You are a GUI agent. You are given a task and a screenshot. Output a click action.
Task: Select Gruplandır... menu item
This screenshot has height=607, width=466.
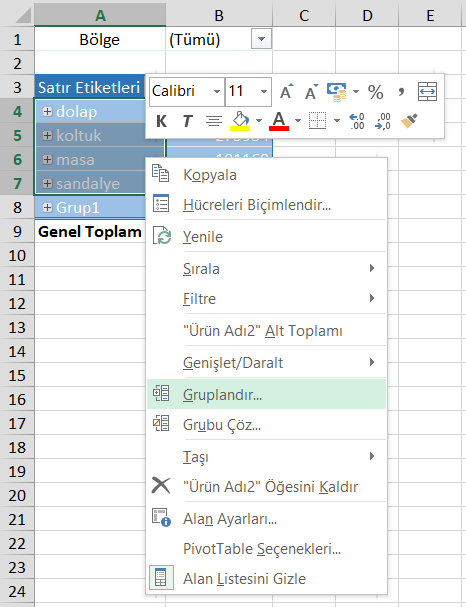coord(266,394)
